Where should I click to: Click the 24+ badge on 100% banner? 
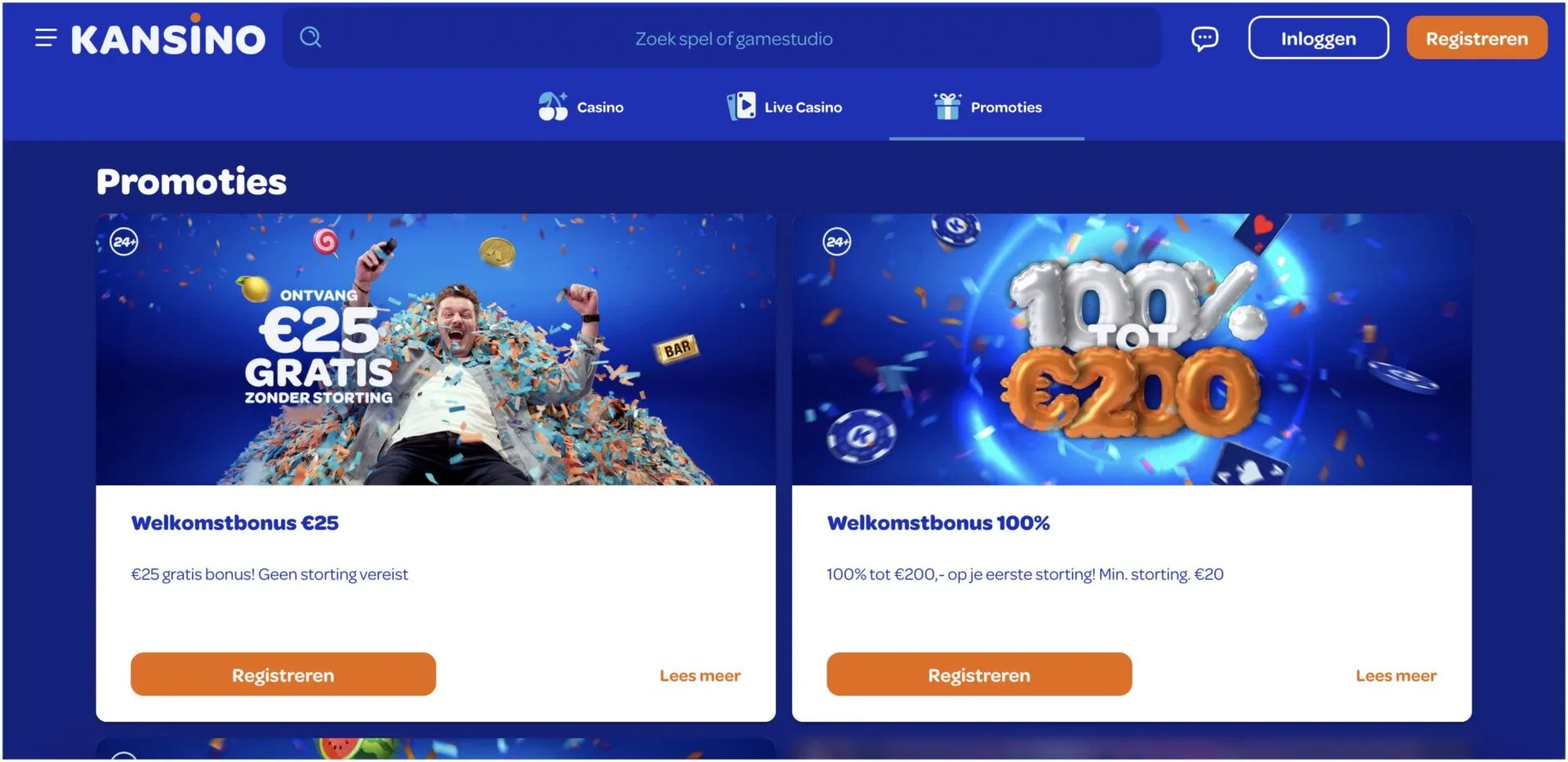click(837, 242)
